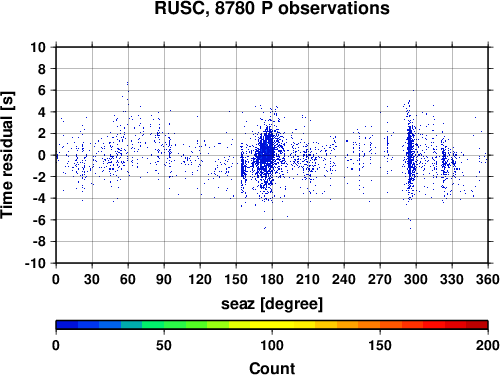This screenshot has width=500, height=375.
Task: Click the 'Count' colorbar label
Action: point(272,368)
